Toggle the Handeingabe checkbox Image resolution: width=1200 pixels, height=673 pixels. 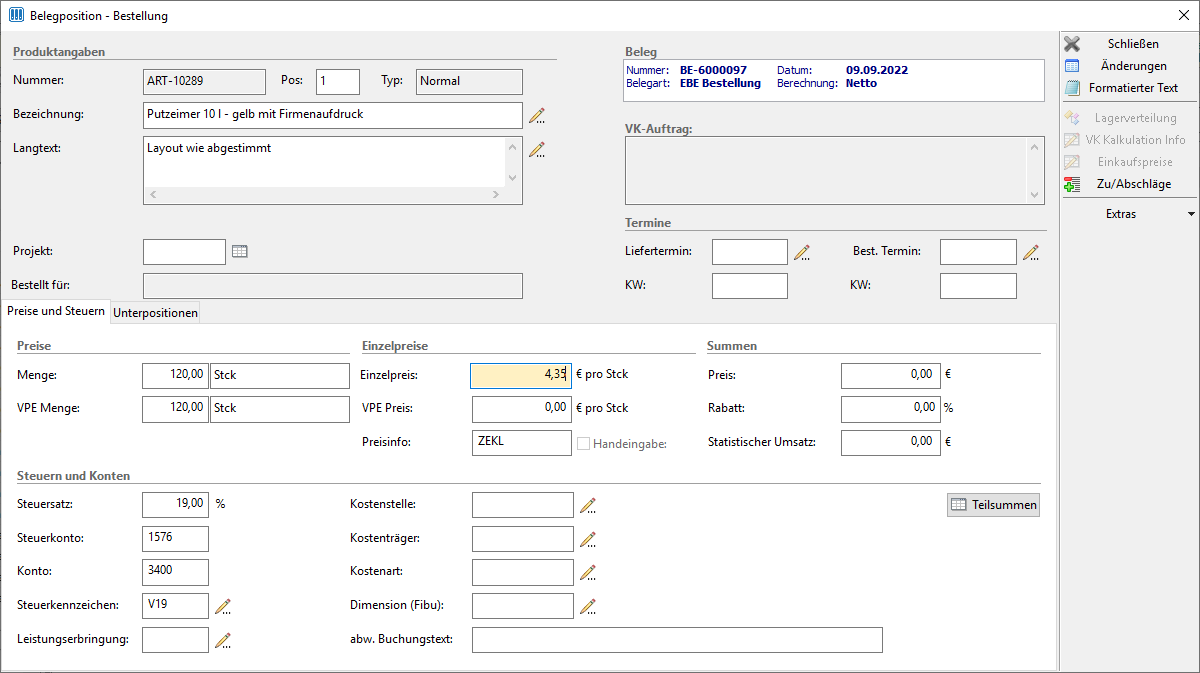coord(583,443)
